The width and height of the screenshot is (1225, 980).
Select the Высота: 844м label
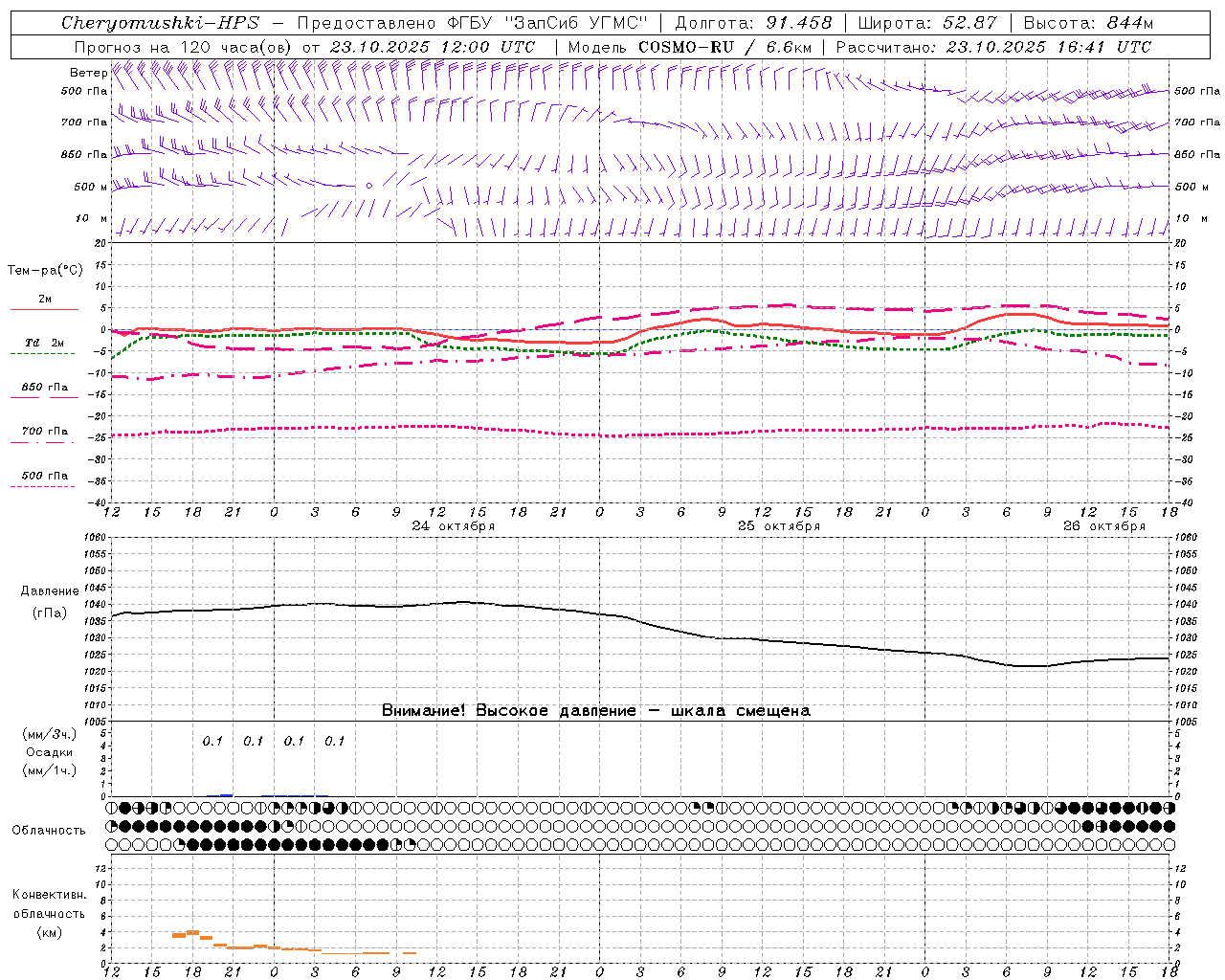1088,23
